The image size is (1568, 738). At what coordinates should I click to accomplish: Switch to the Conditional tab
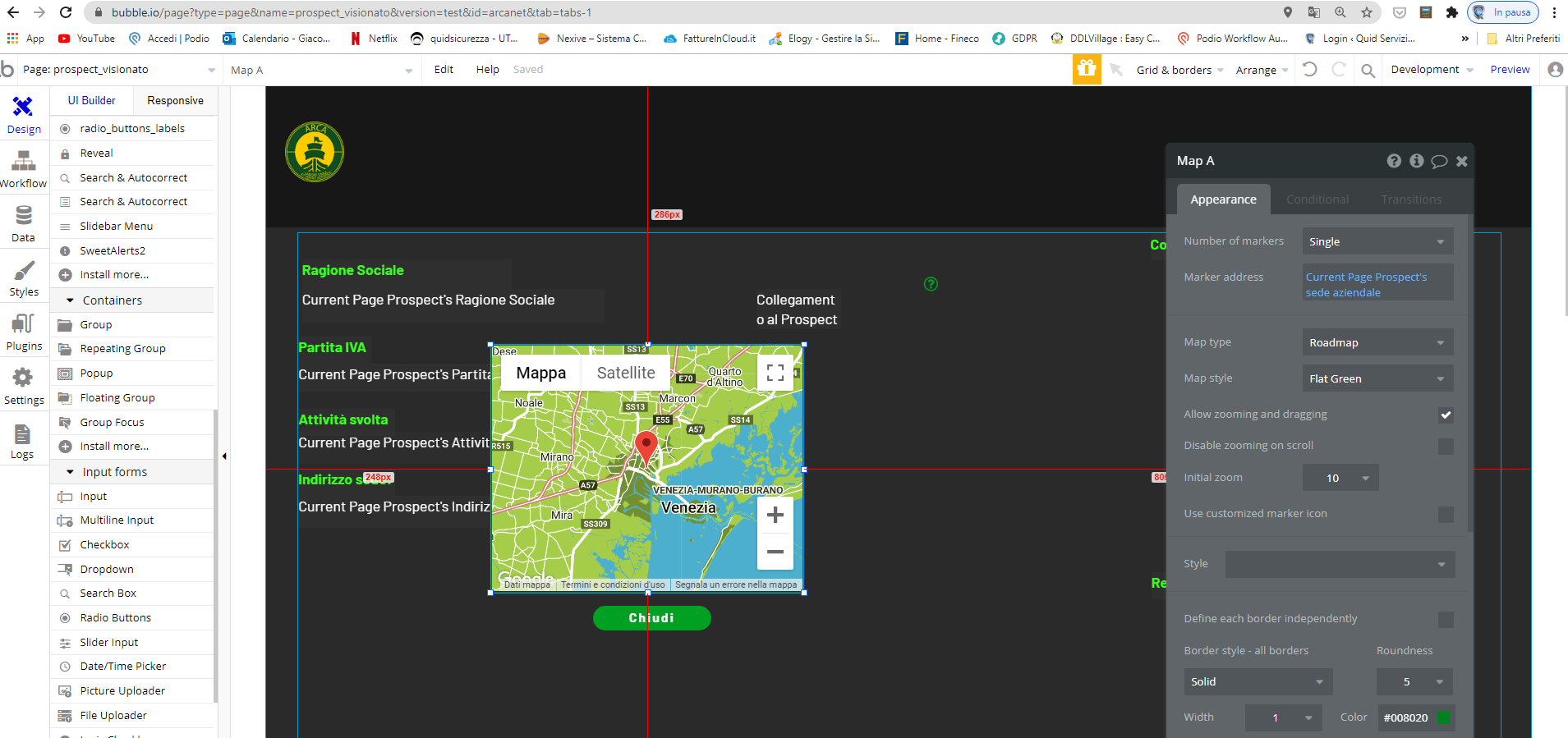1317,199
